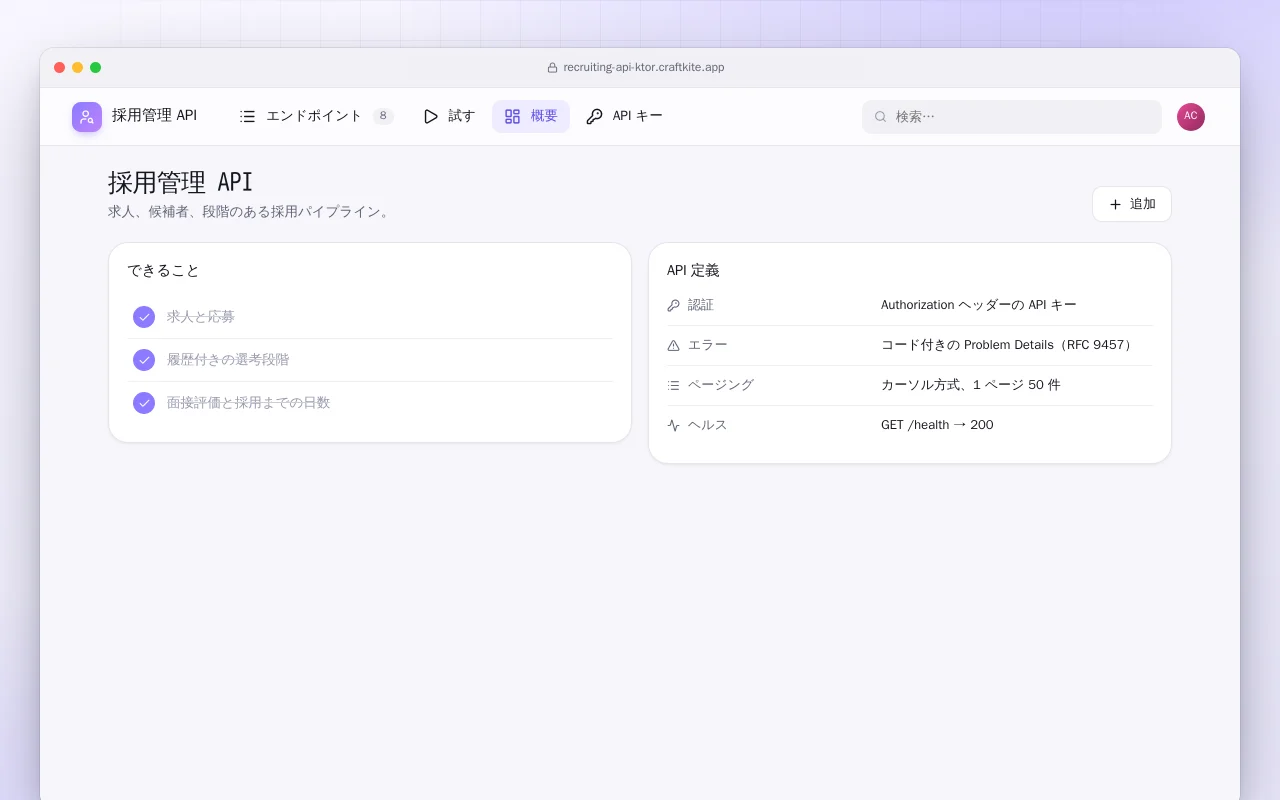Click the 求人、候補者、段階のある採用パイプライン subtitle
The width and height of the screenshot is (1280, 800).
(x=249, y=212)
